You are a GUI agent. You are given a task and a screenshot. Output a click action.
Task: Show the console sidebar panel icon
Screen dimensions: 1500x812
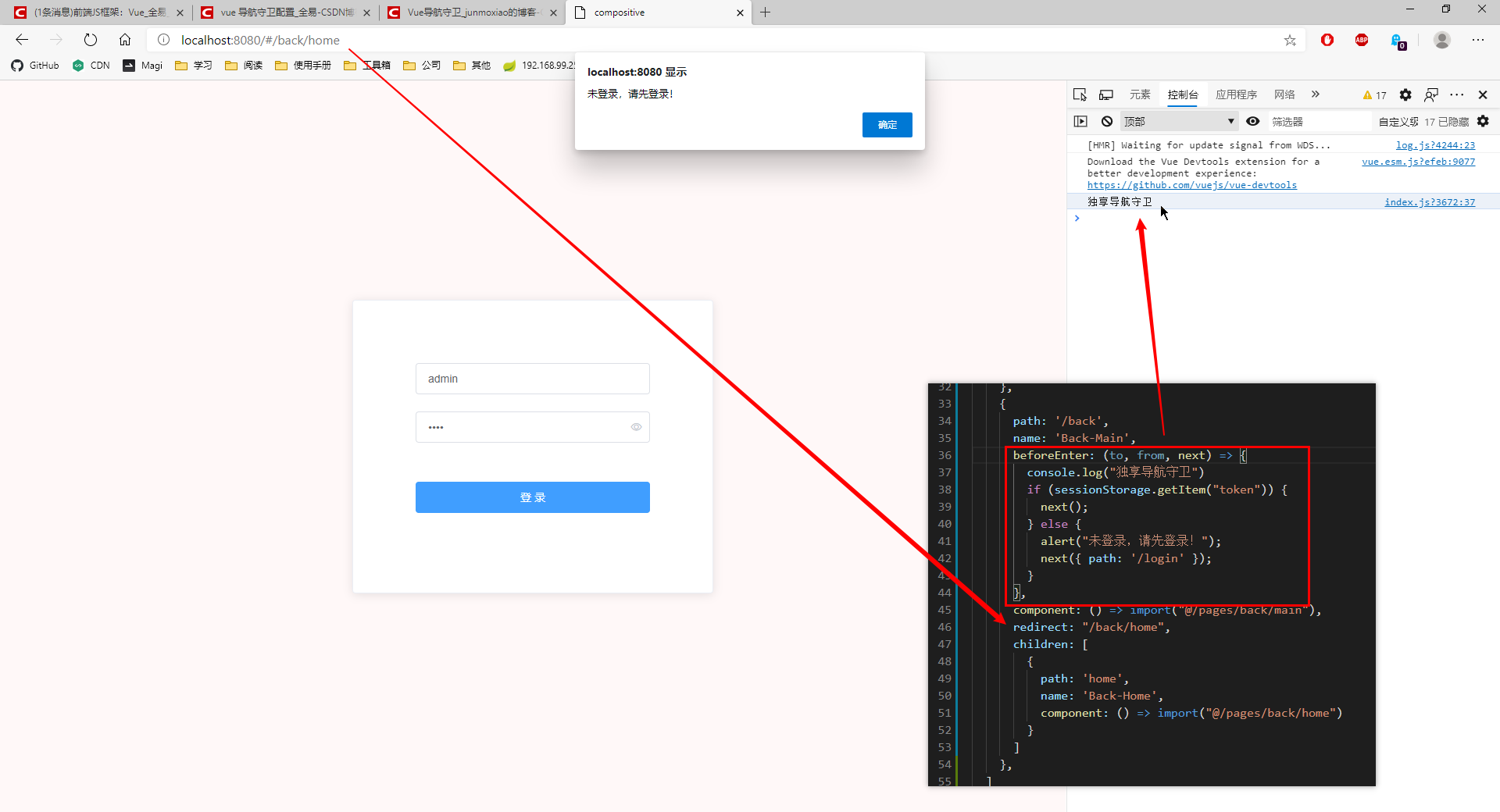tap(1080, 121)
